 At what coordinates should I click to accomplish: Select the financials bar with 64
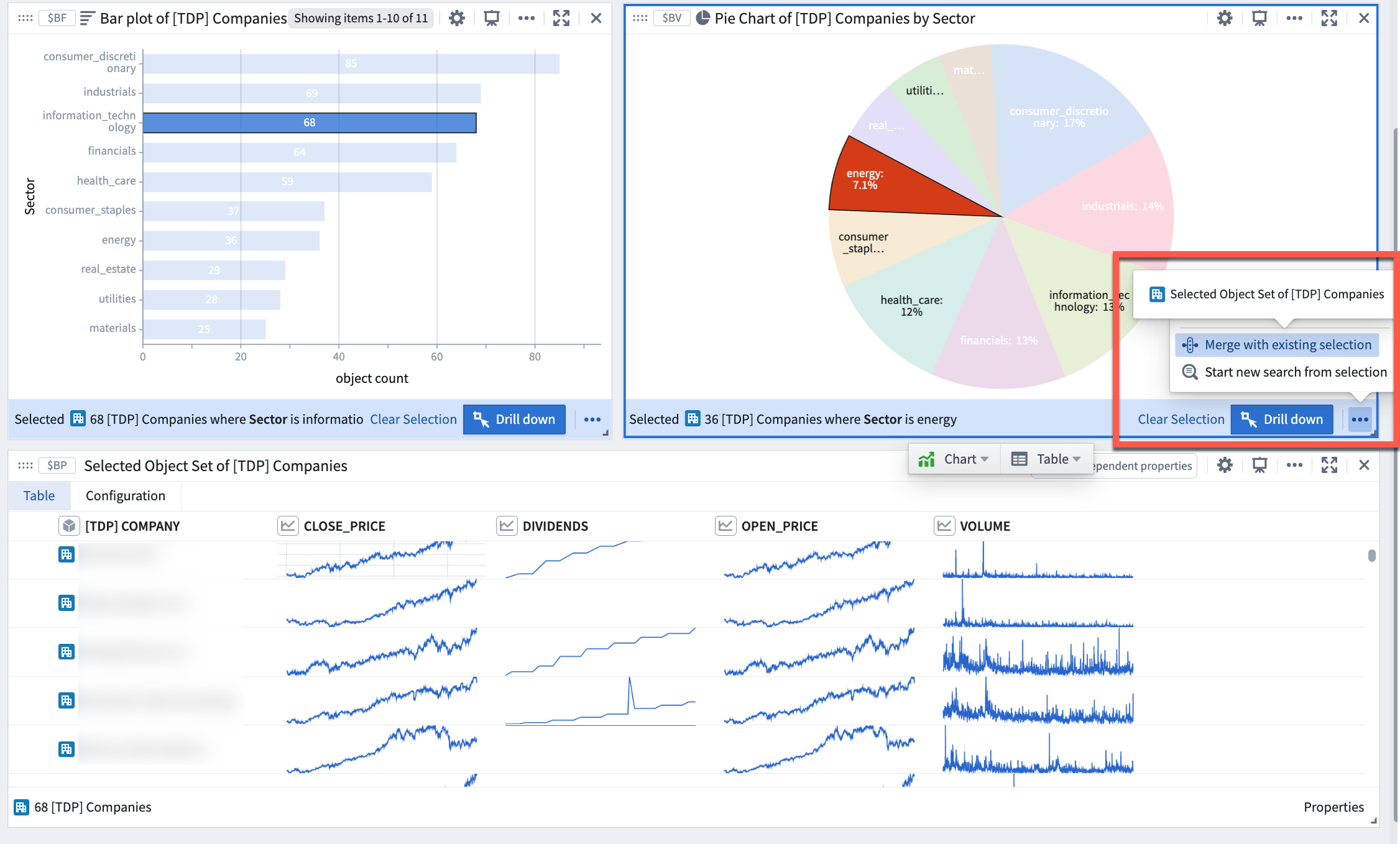(x=300, y=152)
